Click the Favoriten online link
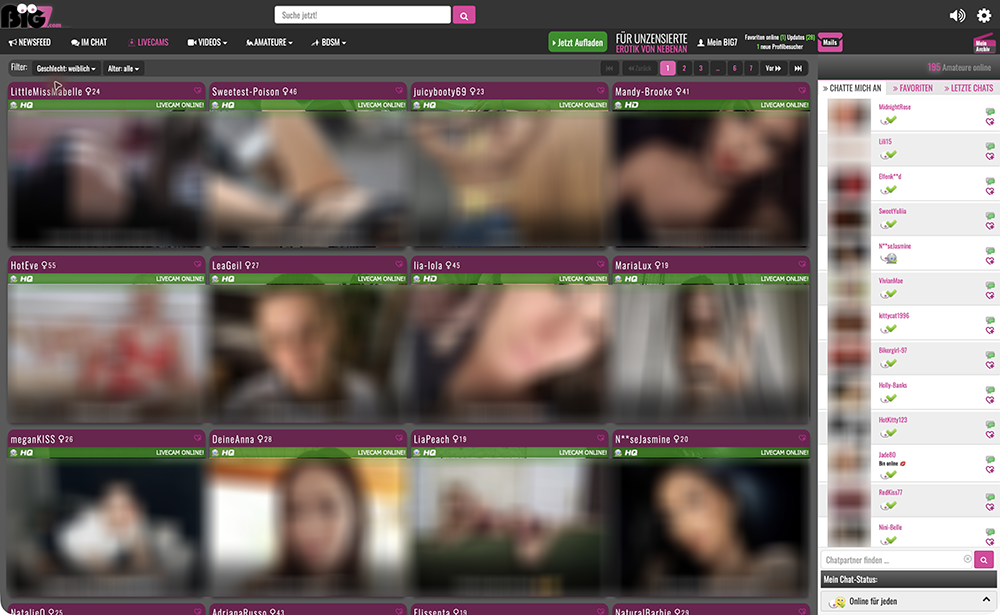The image size is (1000, 615). click(x=765, y=38)
